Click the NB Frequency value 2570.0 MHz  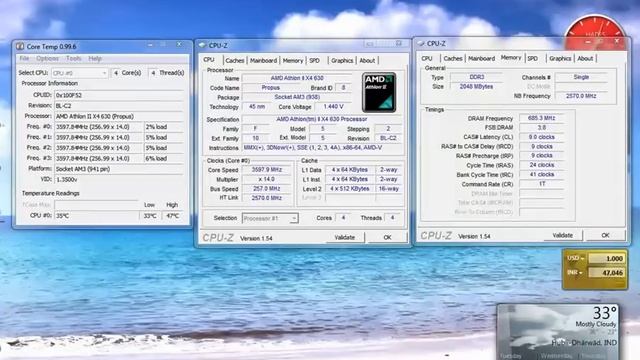(x=581, y=96)
